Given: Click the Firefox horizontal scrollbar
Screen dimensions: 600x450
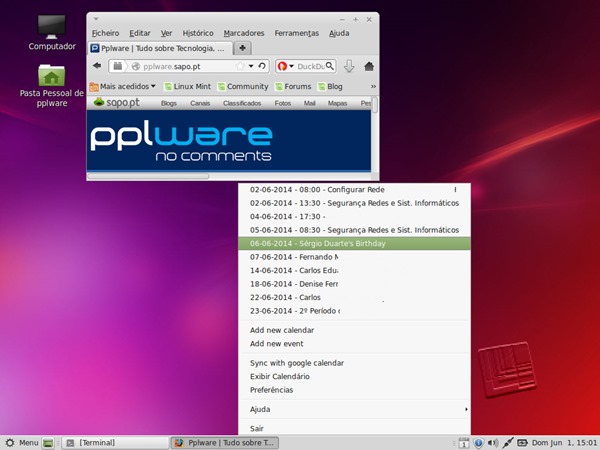Looking at the screenshot, I should tap(148, 176).
